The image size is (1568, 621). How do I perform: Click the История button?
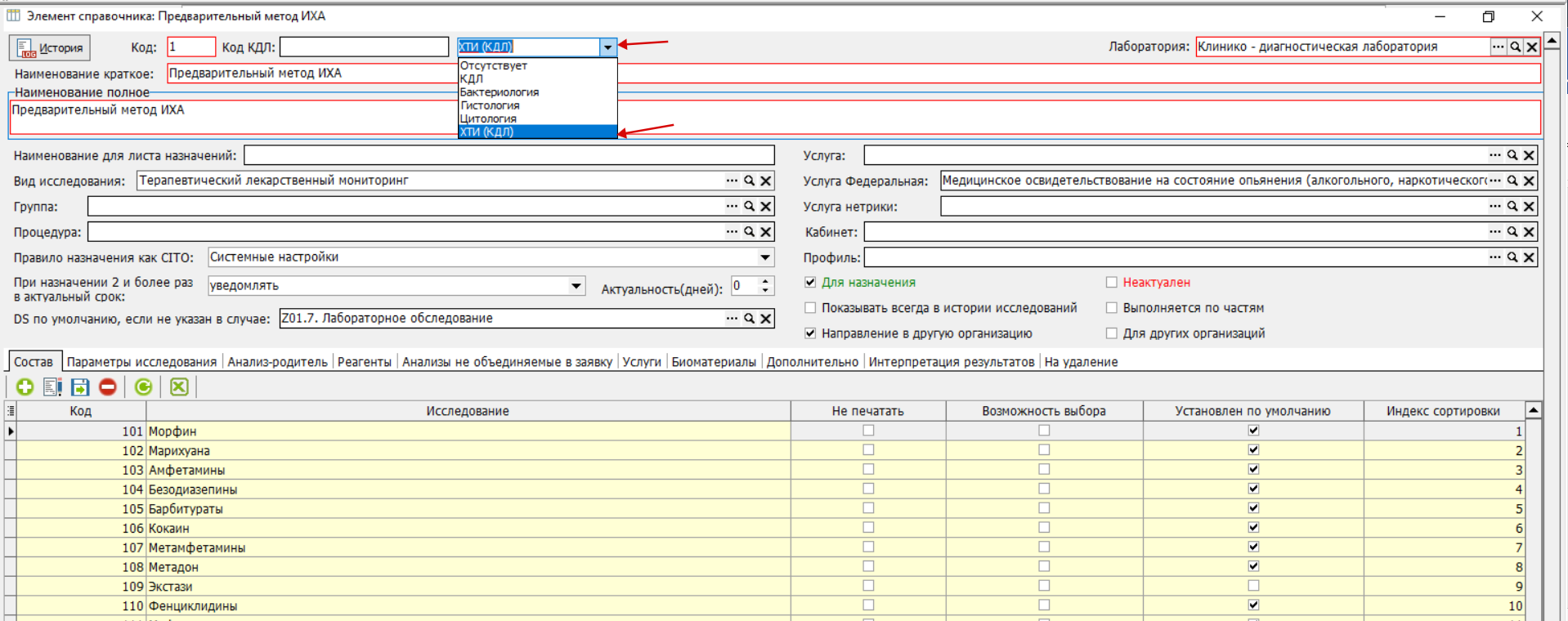(x=51, y=48)
